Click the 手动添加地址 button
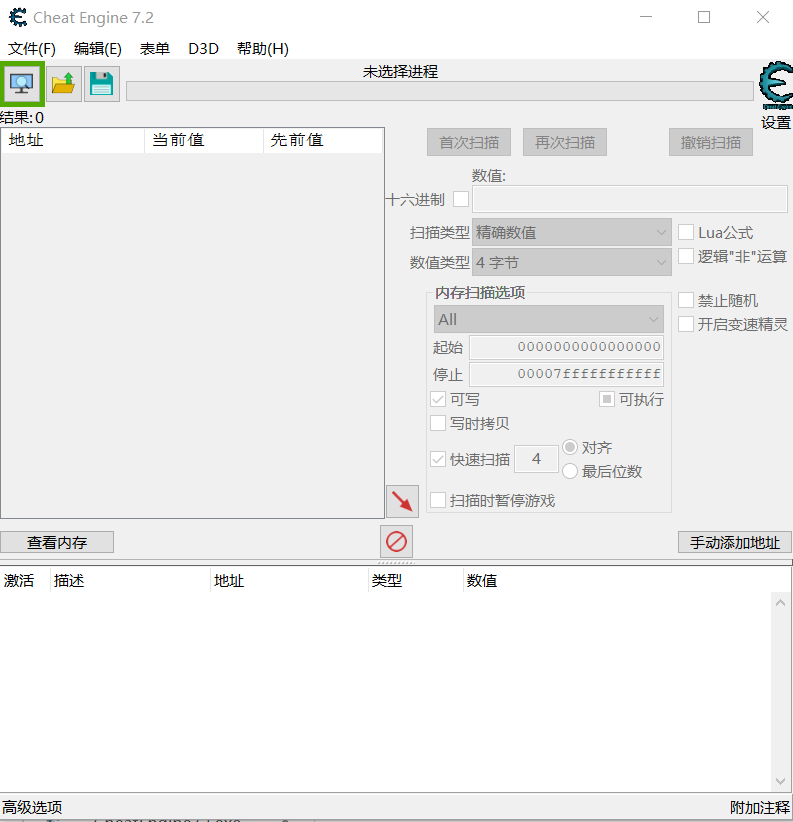Image resolution: width=793 pixels, height=822 pixels. 735,542
